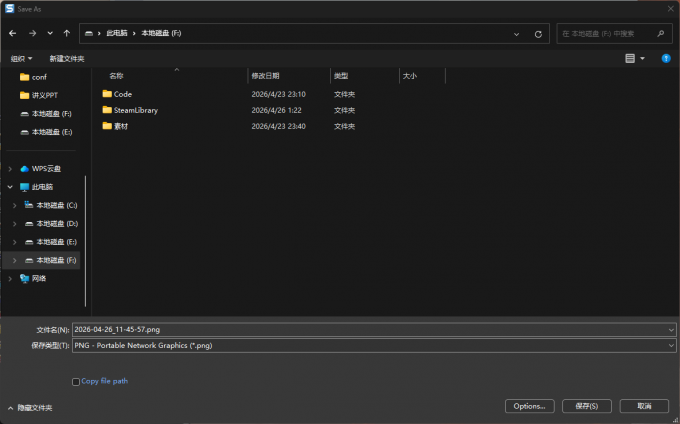Click 此电脑 in address breadcrumb
This screenshot has width=680, height=424.
pos(117,33)
